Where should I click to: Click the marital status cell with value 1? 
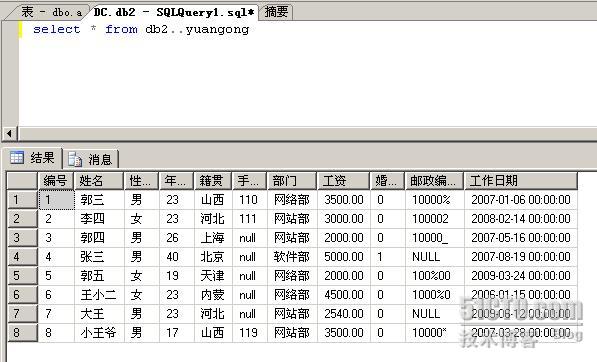point(387,257)
